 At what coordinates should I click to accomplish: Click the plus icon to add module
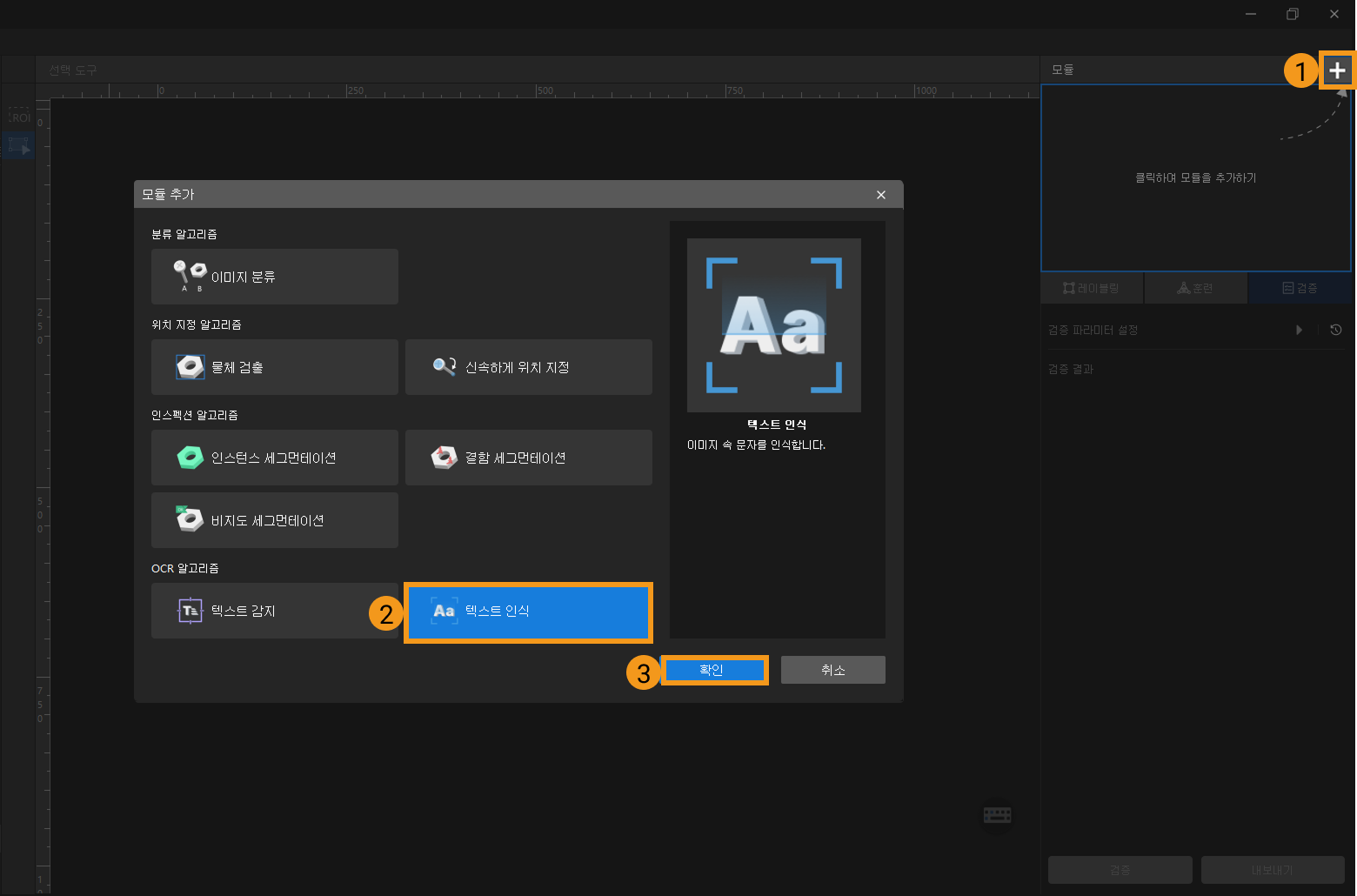(1337, 70)
